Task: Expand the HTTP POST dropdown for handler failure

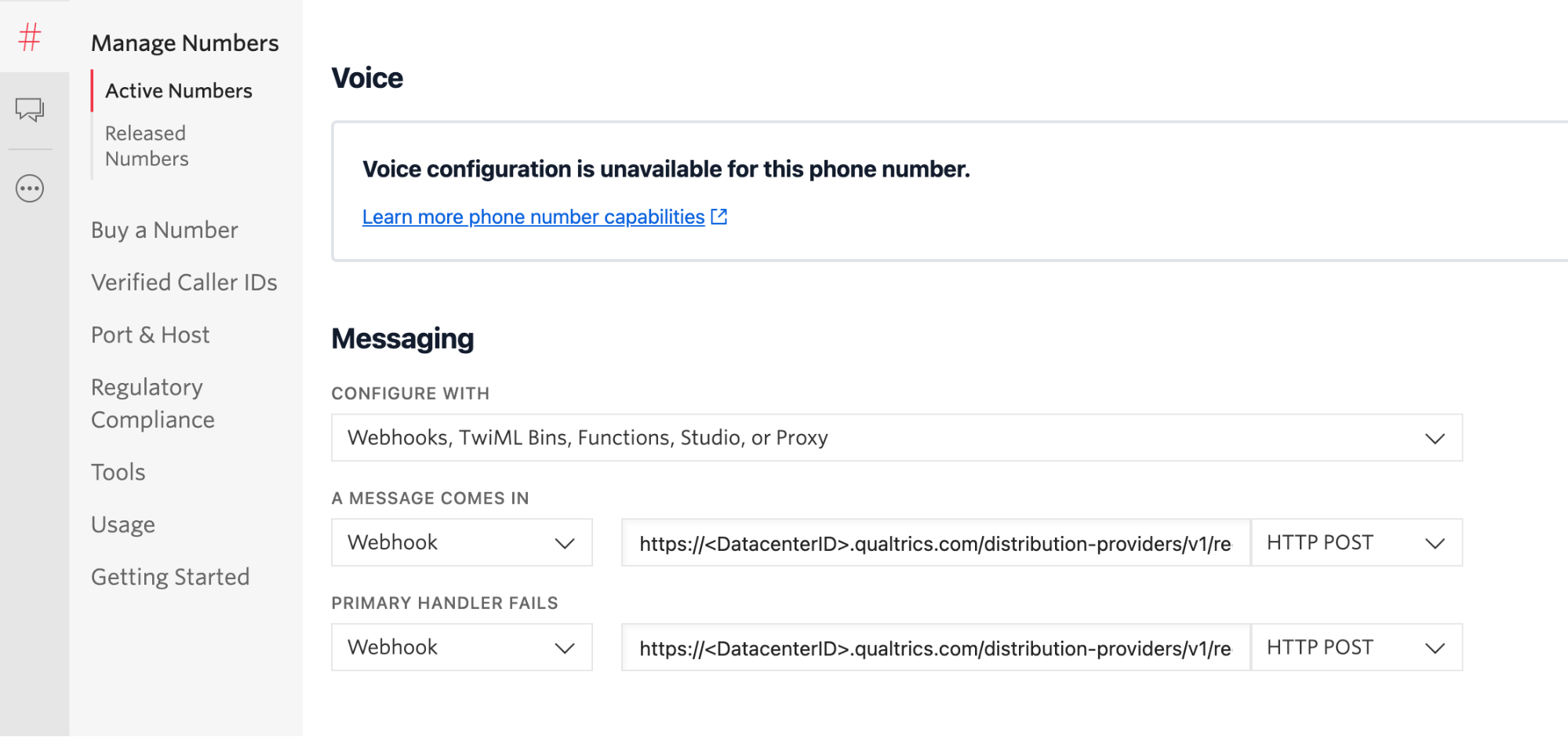Action: (x=1436, y=648)
